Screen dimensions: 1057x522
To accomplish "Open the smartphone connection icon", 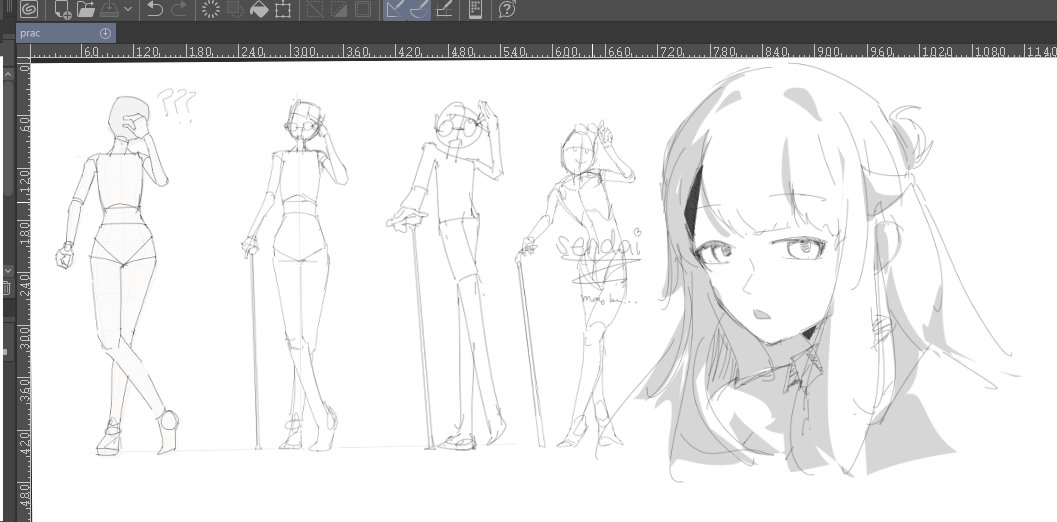I will point(475,9).
